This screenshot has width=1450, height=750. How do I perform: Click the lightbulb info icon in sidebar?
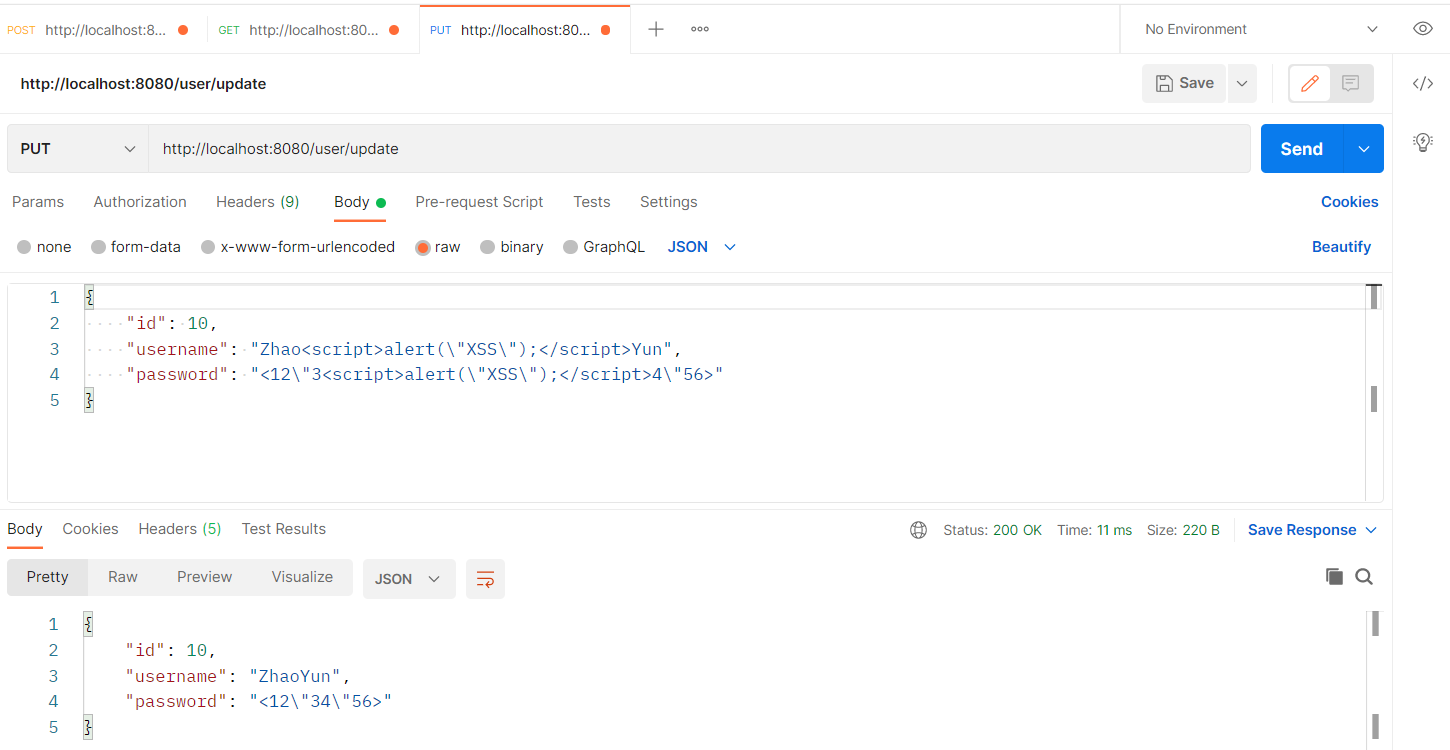pyautogui.click(x=1422, y=142)
